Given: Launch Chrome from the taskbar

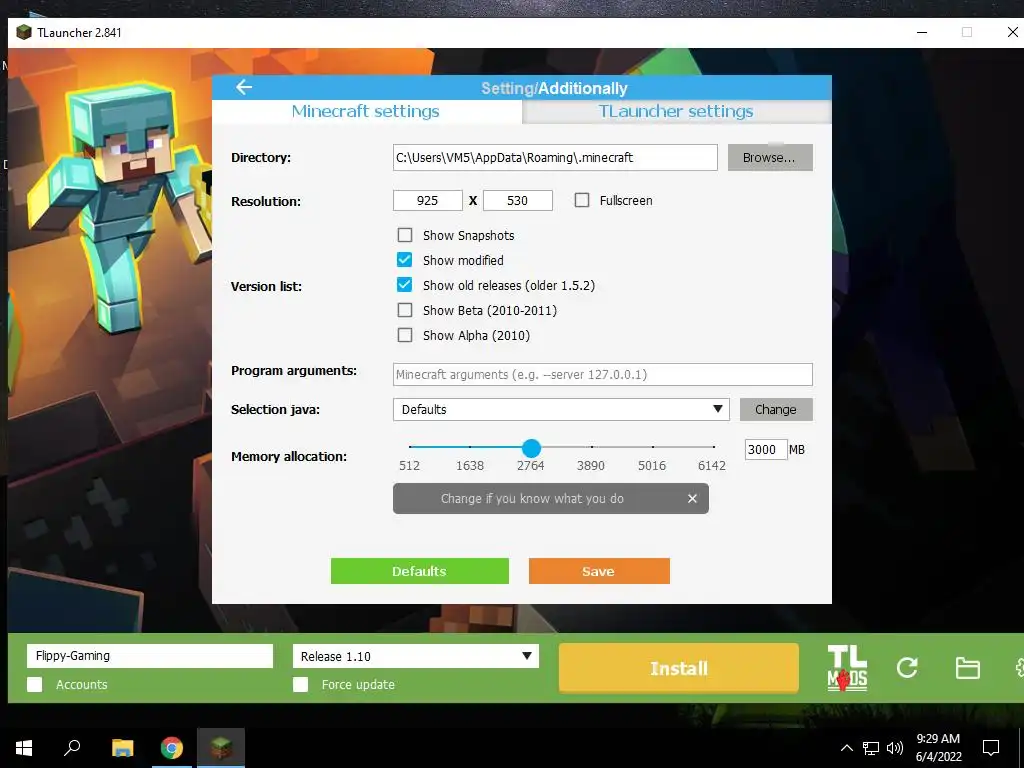Looking at the screenshot, I should (x=172, y=747).
